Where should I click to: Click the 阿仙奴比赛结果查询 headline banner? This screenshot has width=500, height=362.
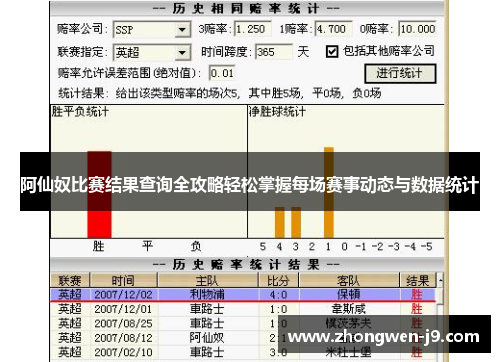pyautogui.click(x=250, y=182)
